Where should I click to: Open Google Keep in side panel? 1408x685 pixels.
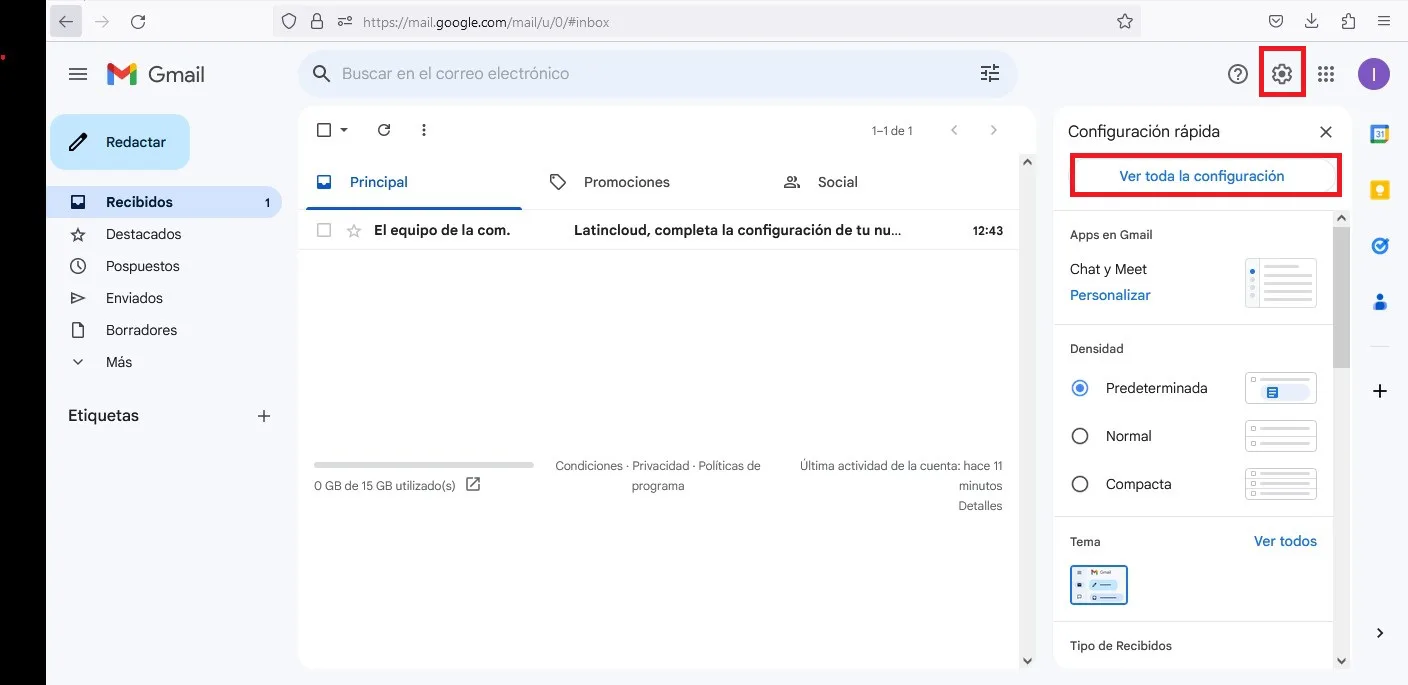coord(1380,190)
